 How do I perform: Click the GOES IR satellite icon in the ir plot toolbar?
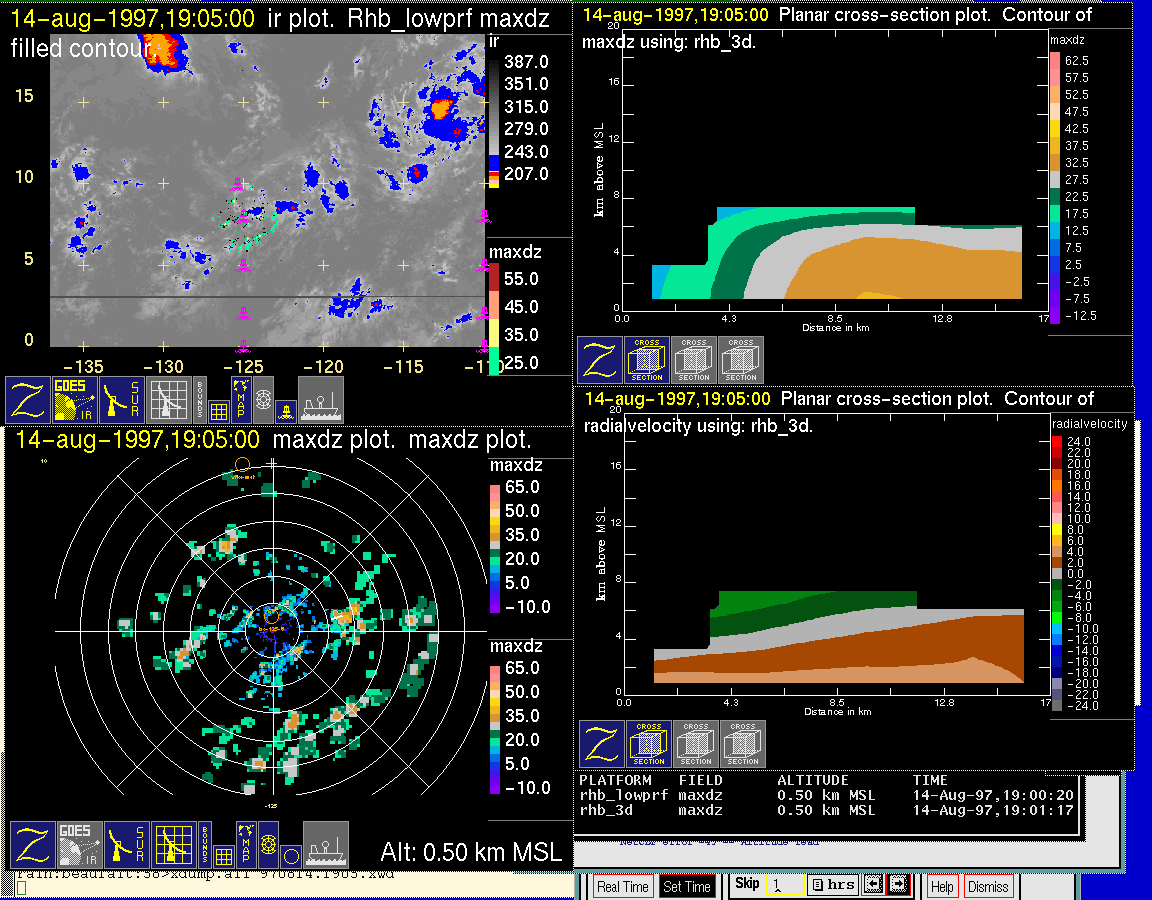(x=77, y=400)
